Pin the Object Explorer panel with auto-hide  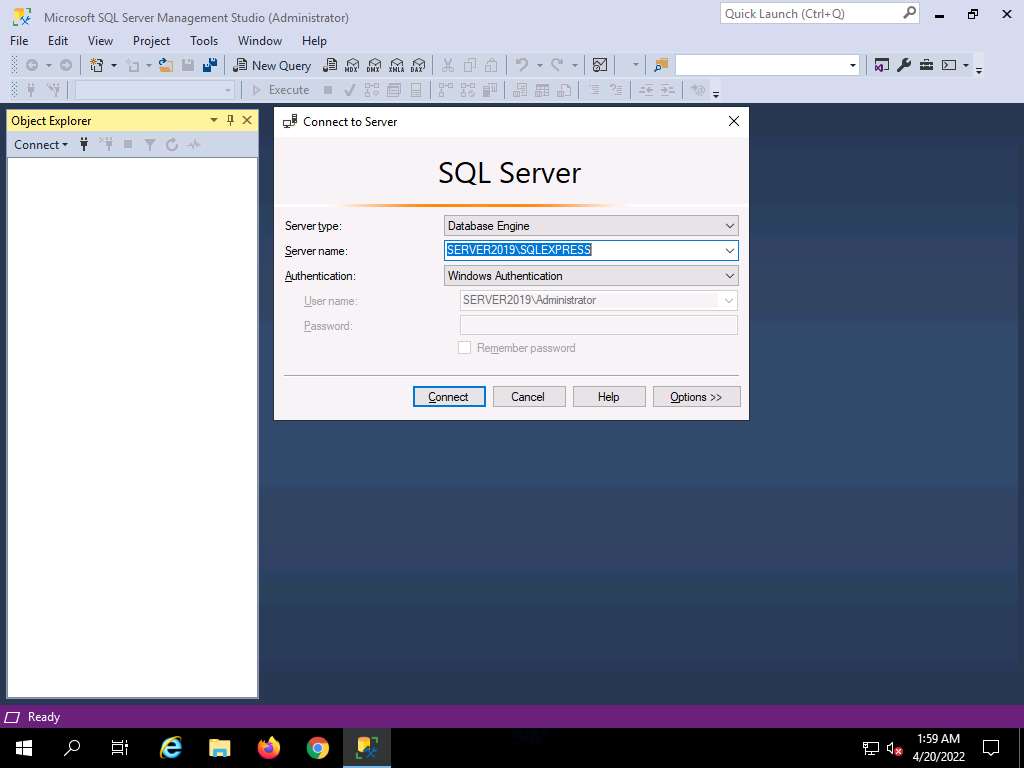pos(230,120)
